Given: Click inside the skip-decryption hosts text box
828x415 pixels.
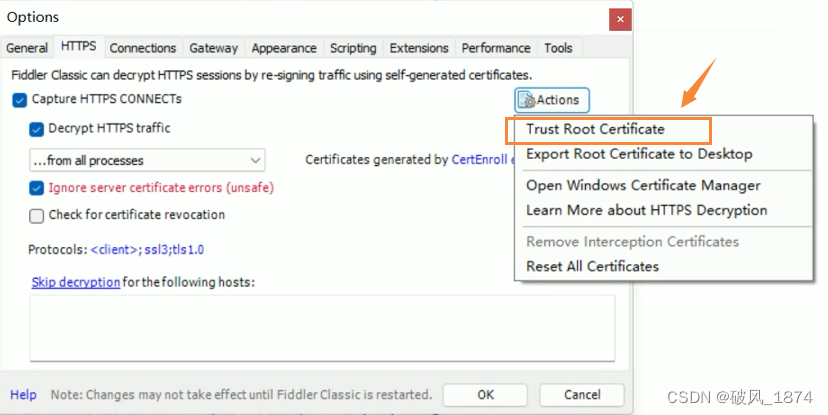Looking at the screenshot, I should coord(322,328).
